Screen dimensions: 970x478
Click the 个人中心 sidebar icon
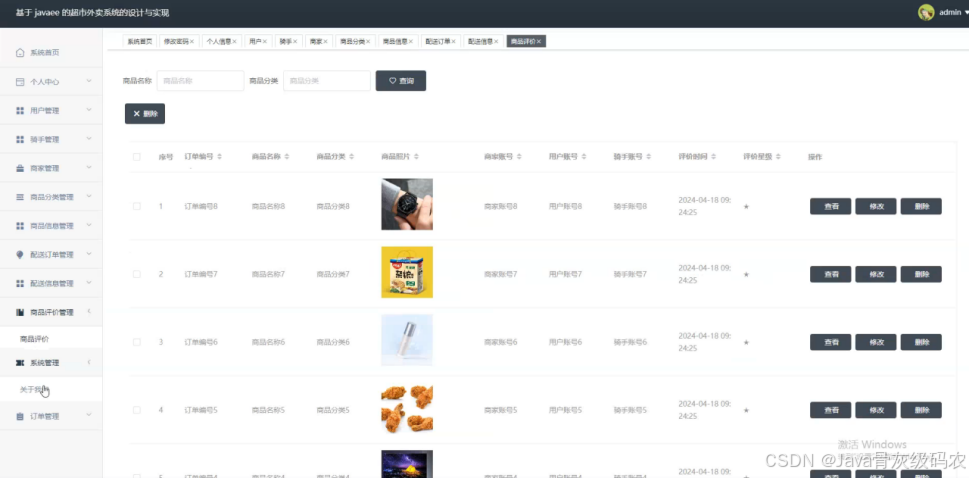coord(20,82)
